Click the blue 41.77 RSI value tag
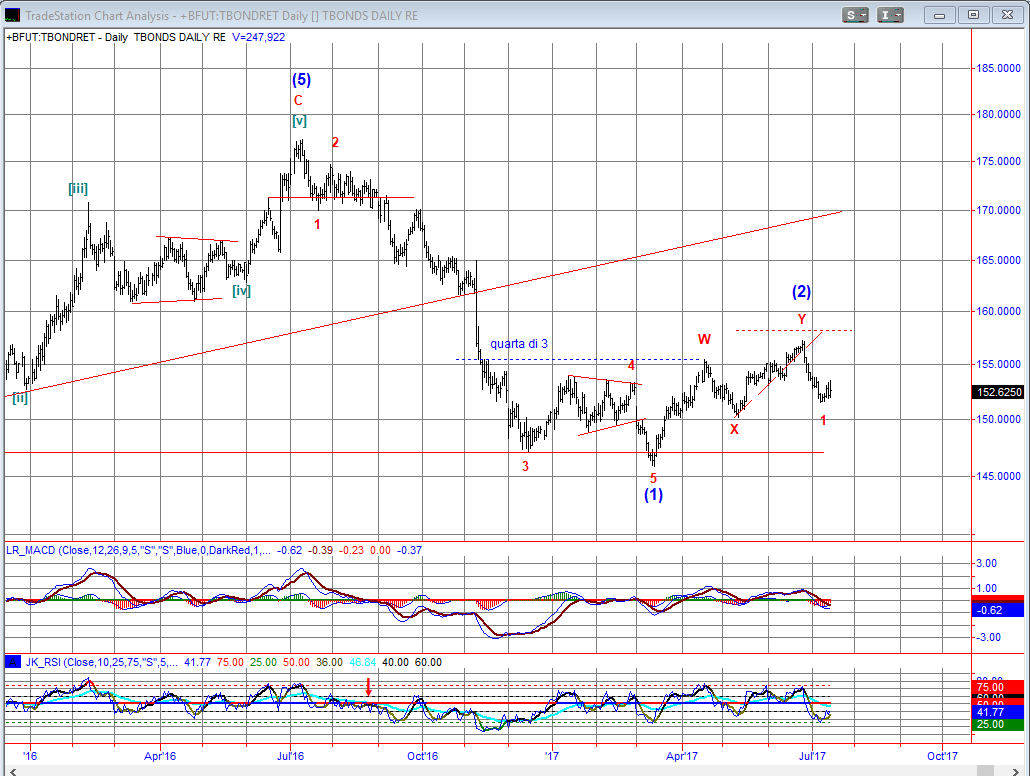 pyautogui.click(x=998, y=712)
